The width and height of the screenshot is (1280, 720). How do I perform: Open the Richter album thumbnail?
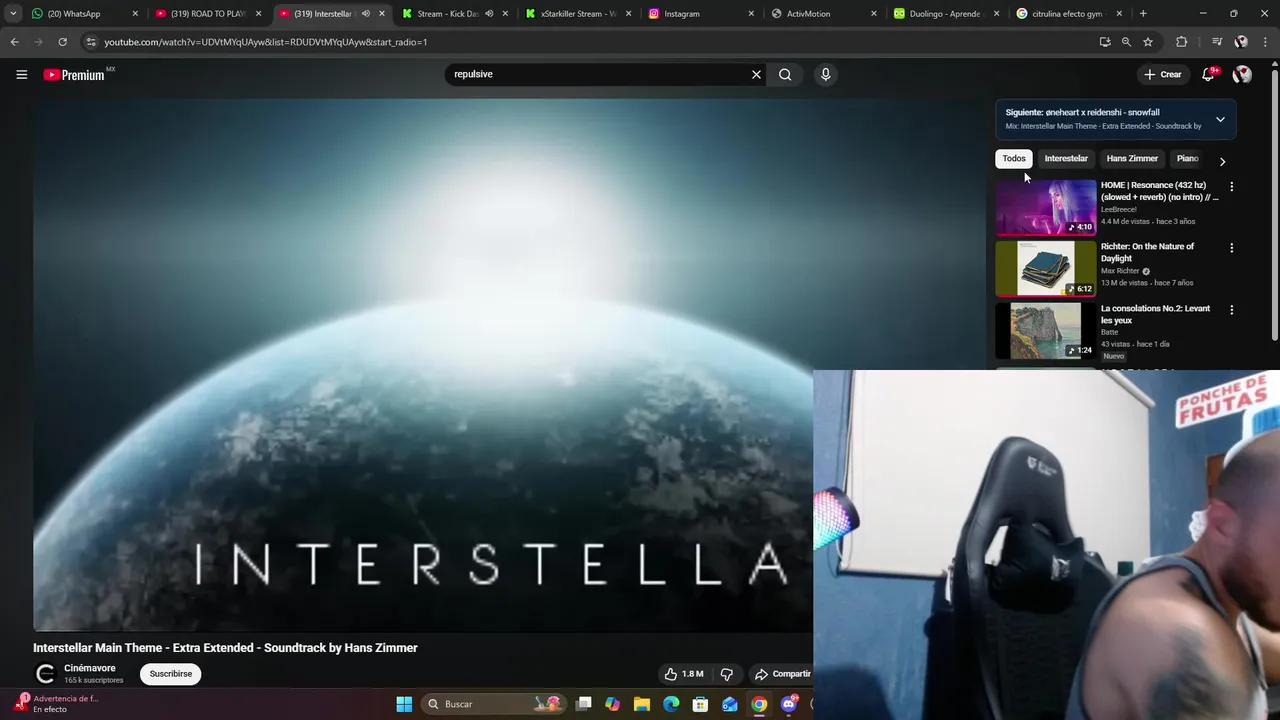(1046, 268)
